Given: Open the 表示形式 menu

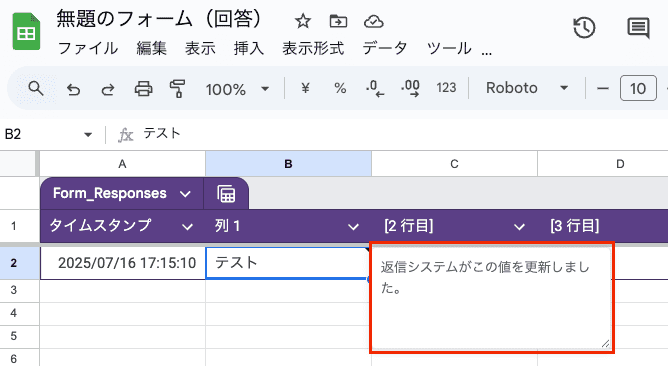Looking at the screenshot, I should point(313,48).
